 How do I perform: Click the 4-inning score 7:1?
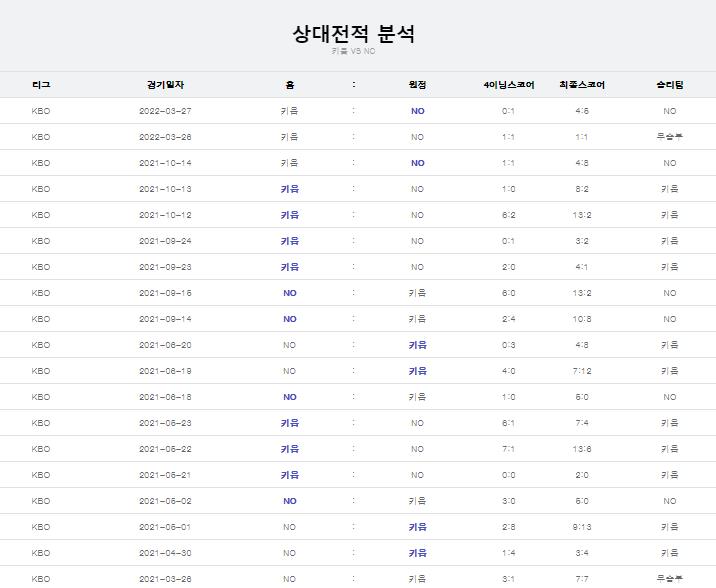click(x=509, y=449)
